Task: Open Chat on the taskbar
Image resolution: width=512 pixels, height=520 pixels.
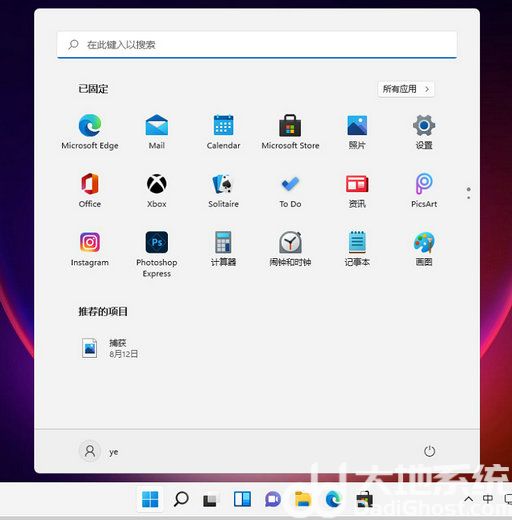Action: click(273, 499)
